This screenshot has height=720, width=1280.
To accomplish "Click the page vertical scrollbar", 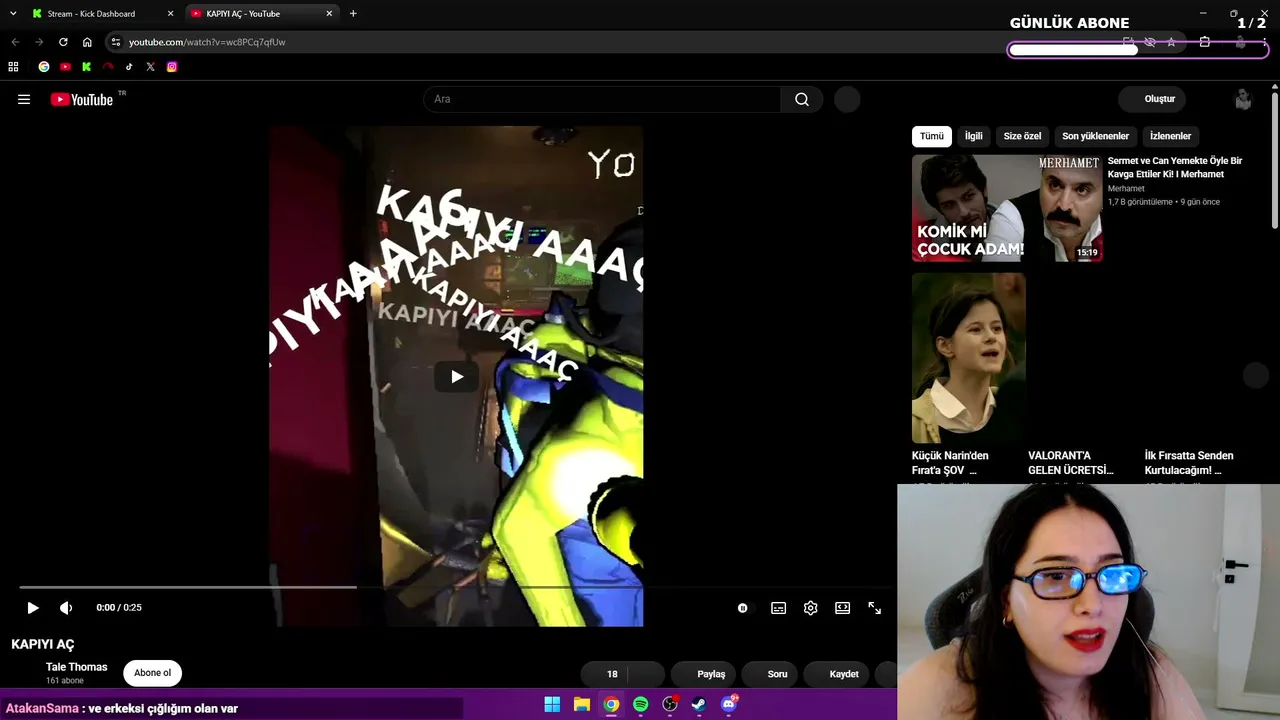I will [x=1275, y=160].
